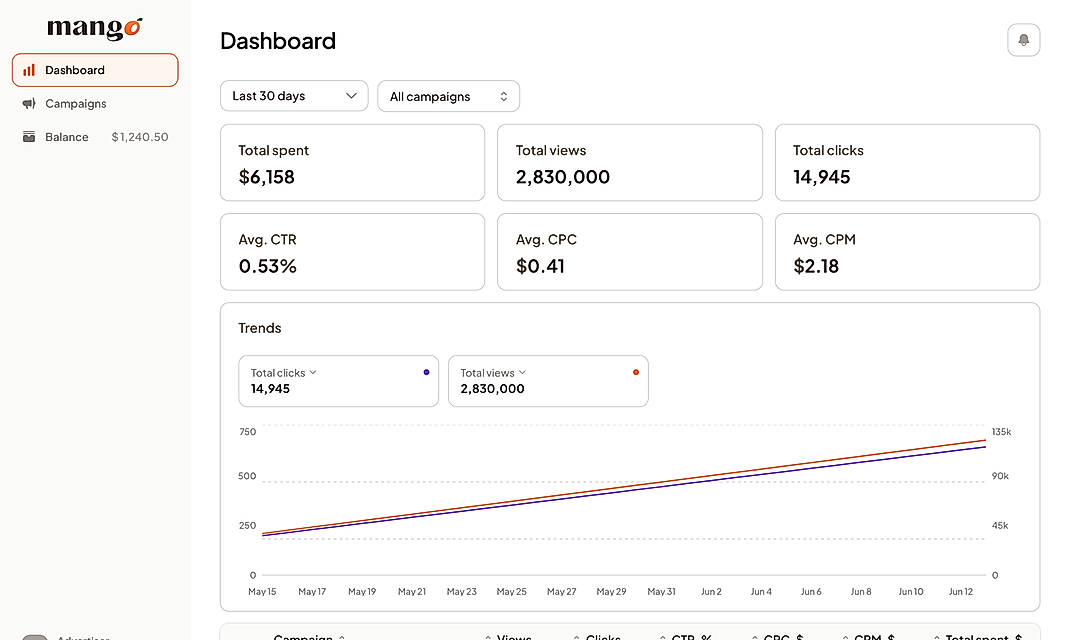Click the Total views summary card
Viewport: 1070px width, 640px height.
coord(630,162)
